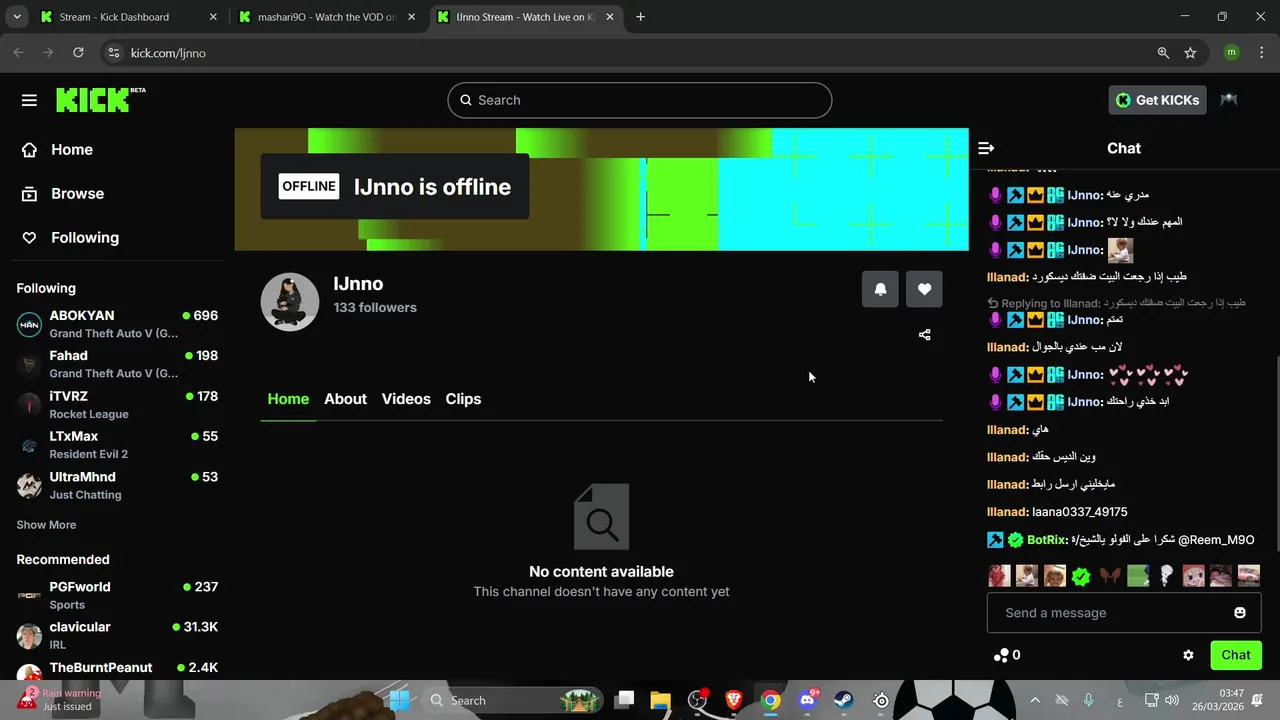Open Brave browser from the taskbar
This screenshot has width=1280, height=720.
point(734,700)
